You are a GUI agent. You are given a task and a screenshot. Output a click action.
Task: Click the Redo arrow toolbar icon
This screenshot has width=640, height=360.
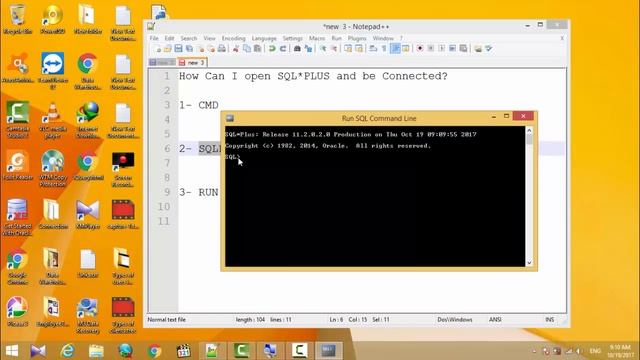click(282, 49)
